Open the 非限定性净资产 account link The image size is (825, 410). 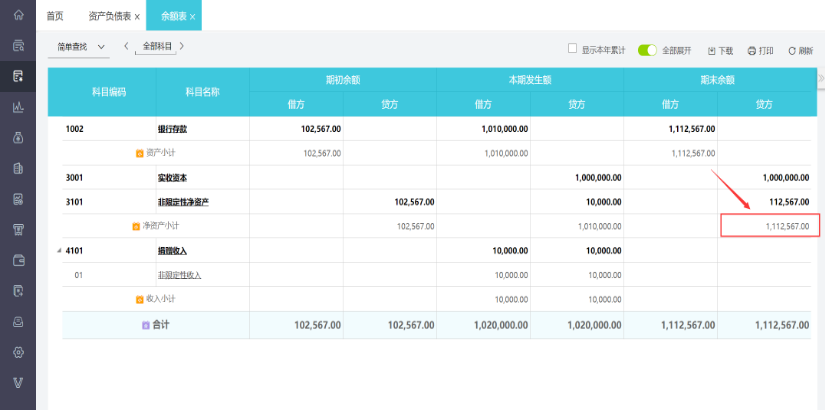coord(183,202)
